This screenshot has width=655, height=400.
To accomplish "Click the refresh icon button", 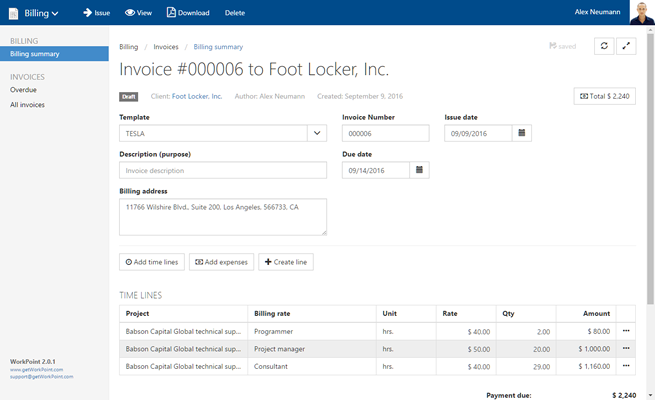I will [x=604, y=46].
